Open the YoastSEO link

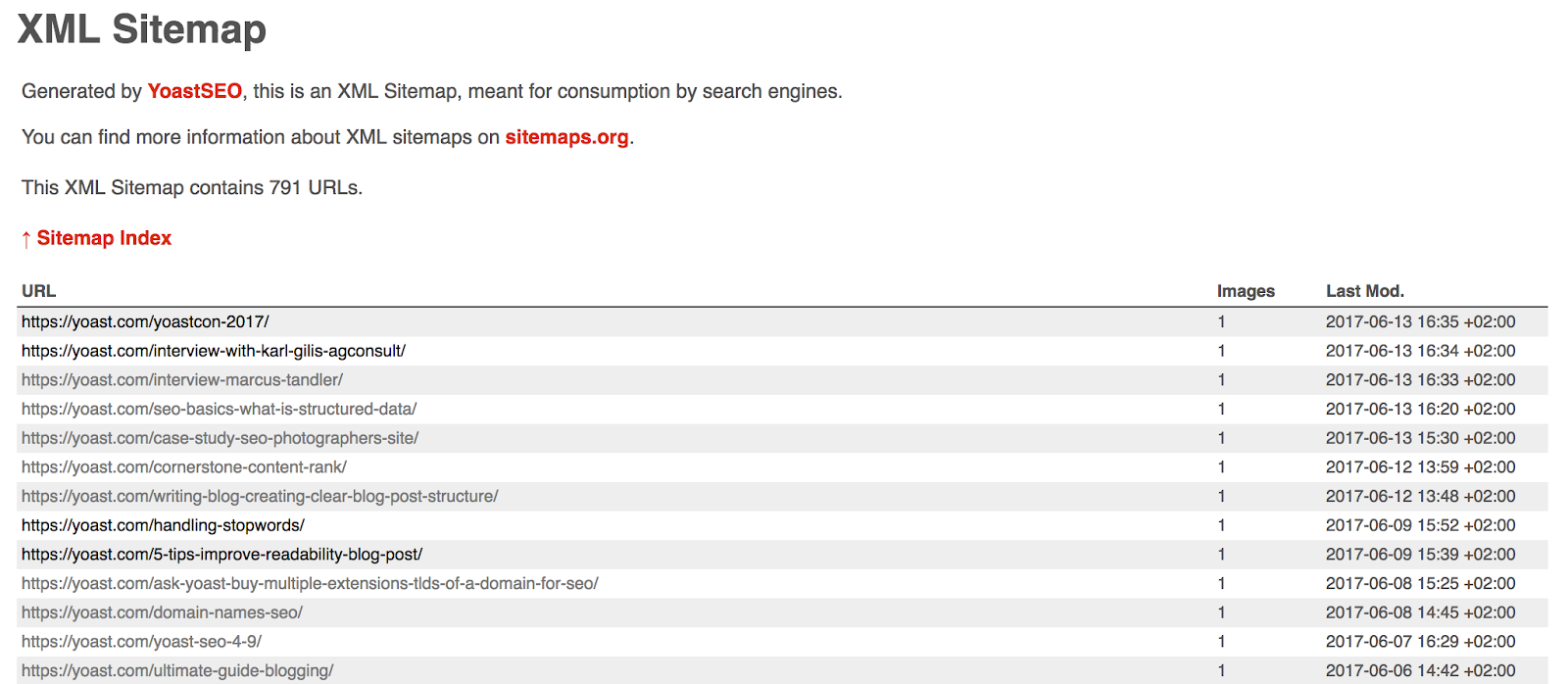tap(194, 91)
